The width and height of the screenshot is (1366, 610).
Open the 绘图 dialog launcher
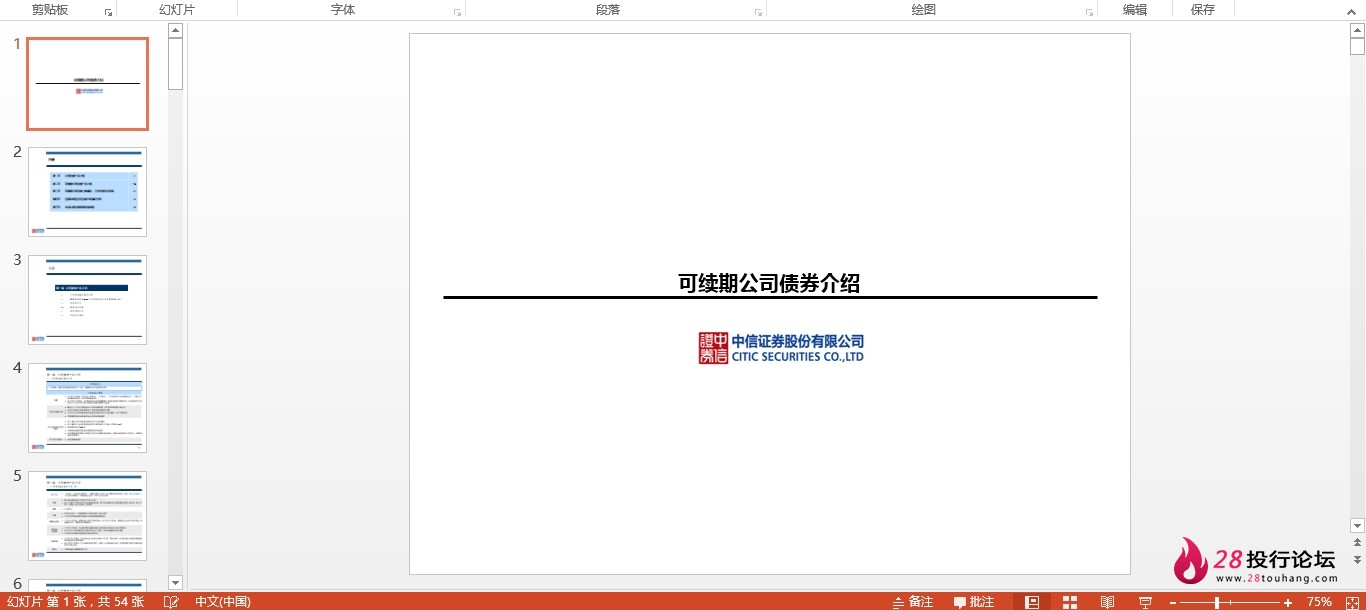coord(1089,13)
